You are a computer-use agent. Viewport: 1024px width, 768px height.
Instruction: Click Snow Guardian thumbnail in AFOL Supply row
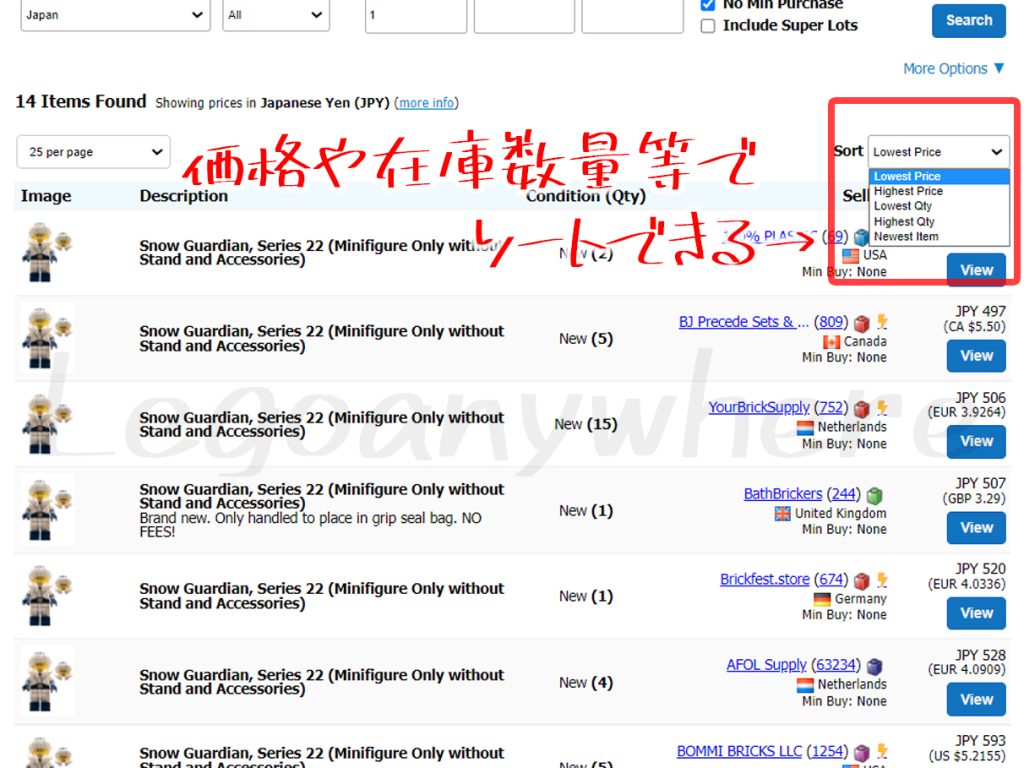point(46,682)
